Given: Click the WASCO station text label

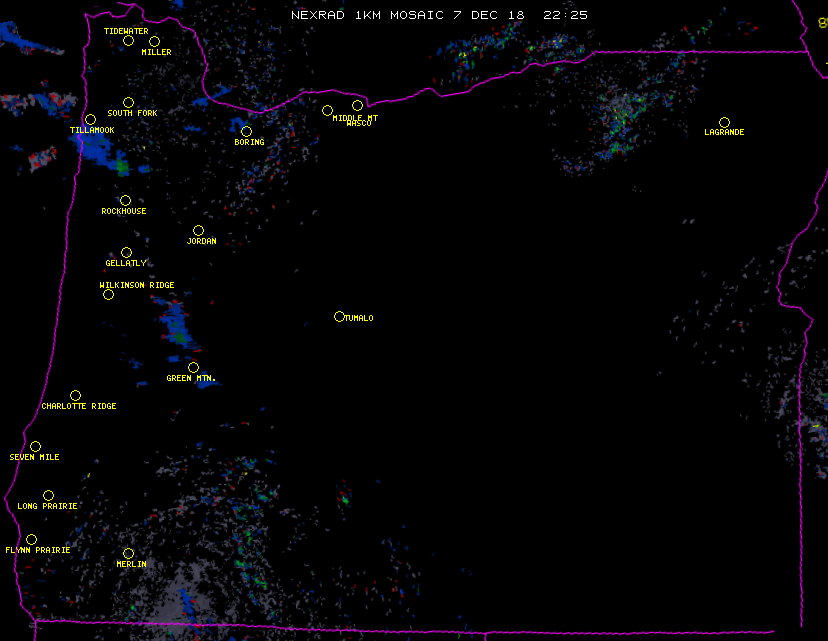Looking at the screenshot, I should [359, 124].
